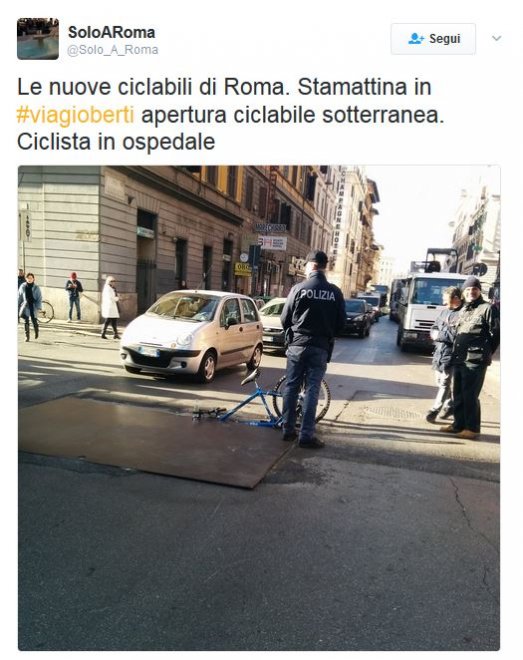The width and height of the screenshot is (523, 660).
Task: Click the smiling man wearing a beanie
Action: (x=470, y=357)
